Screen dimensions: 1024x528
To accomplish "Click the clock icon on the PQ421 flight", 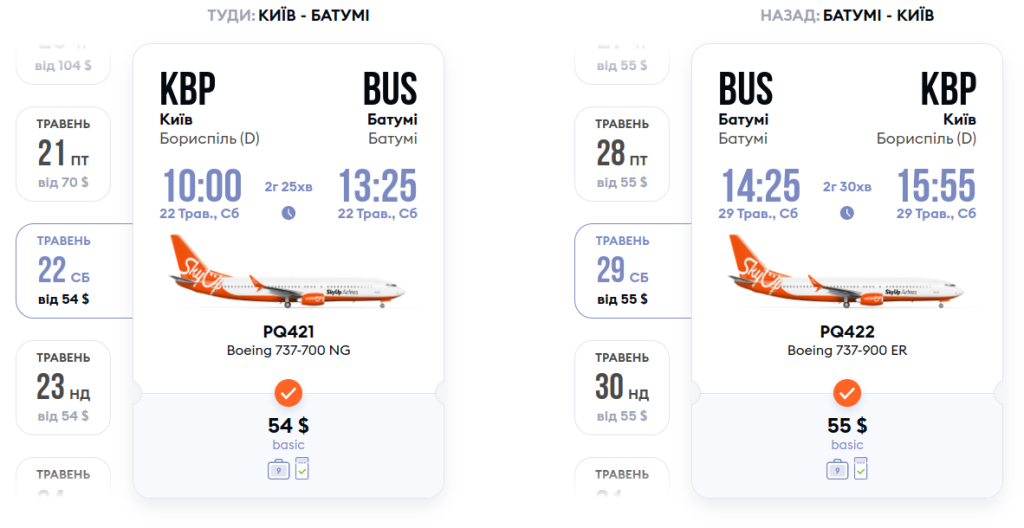I will click(x=288, y=212).
